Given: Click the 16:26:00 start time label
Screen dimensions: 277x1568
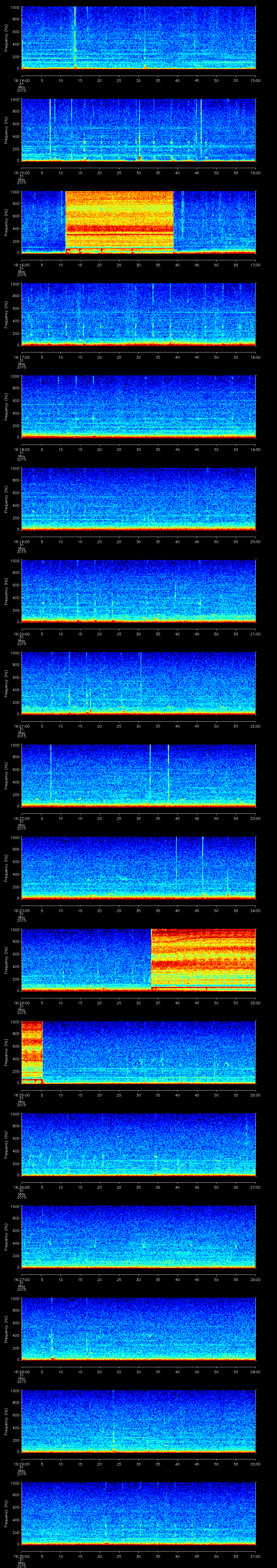Looking at the screenshot, I should pyautogui.click(x=21, y=1187).
